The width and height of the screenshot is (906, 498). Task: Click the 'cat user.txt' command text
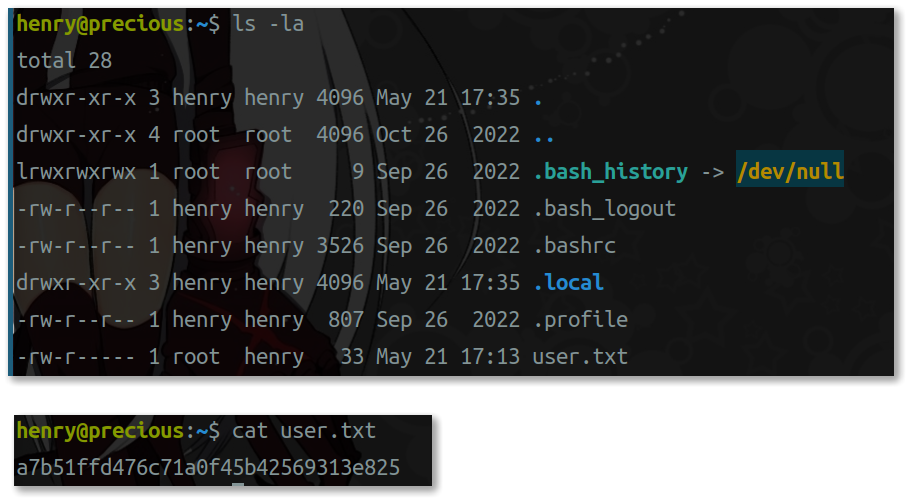point(304,431)
